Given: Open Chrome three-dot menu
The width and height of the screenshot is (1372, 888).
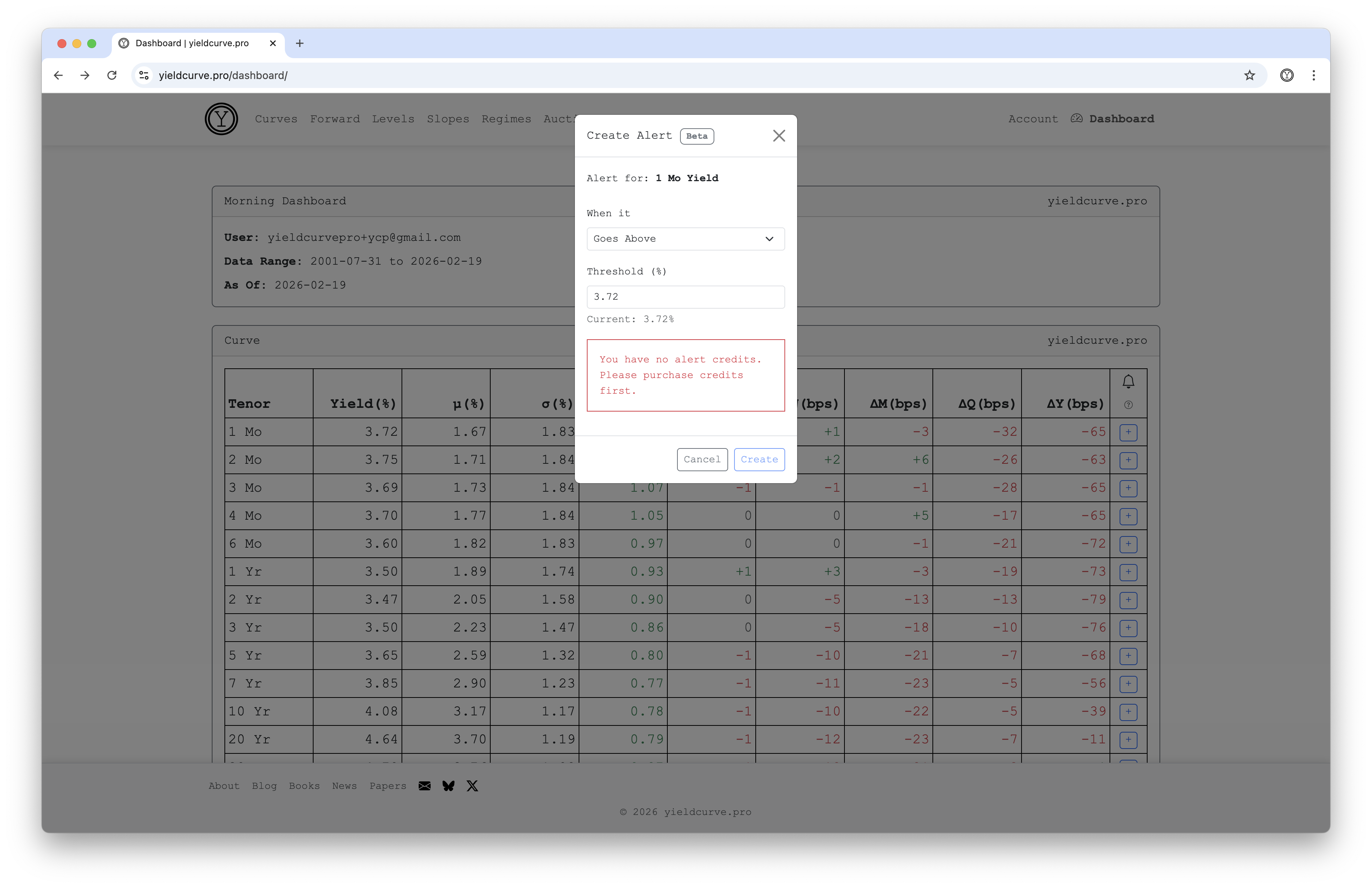Looking at the screenshot, I should (1314, 75).
